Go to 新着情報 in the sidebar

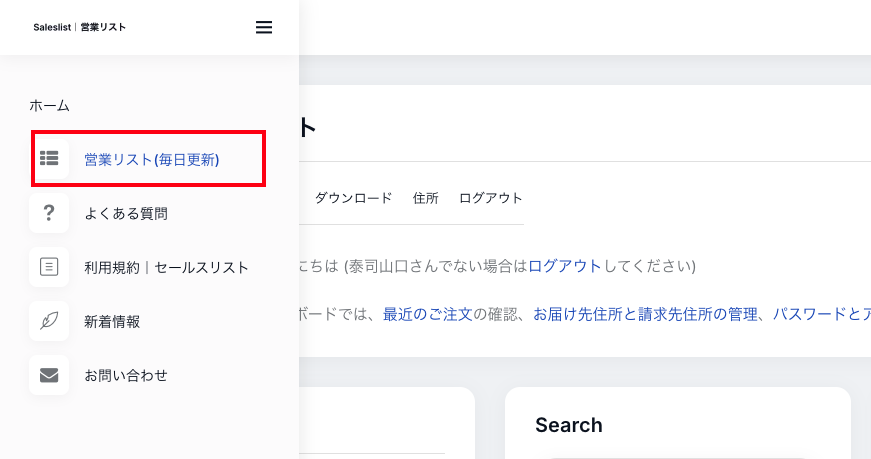point(112,321)
